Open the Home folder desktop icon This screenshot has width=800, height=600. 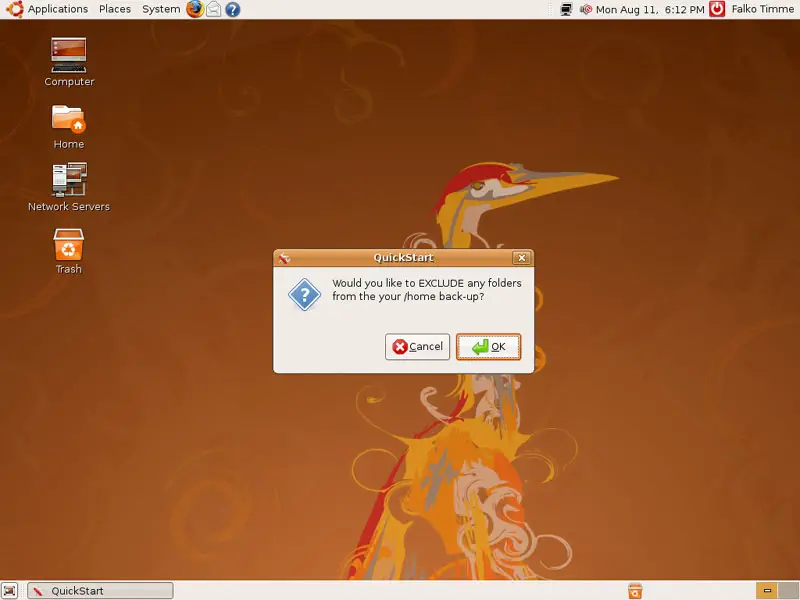[x=69, y=127]
